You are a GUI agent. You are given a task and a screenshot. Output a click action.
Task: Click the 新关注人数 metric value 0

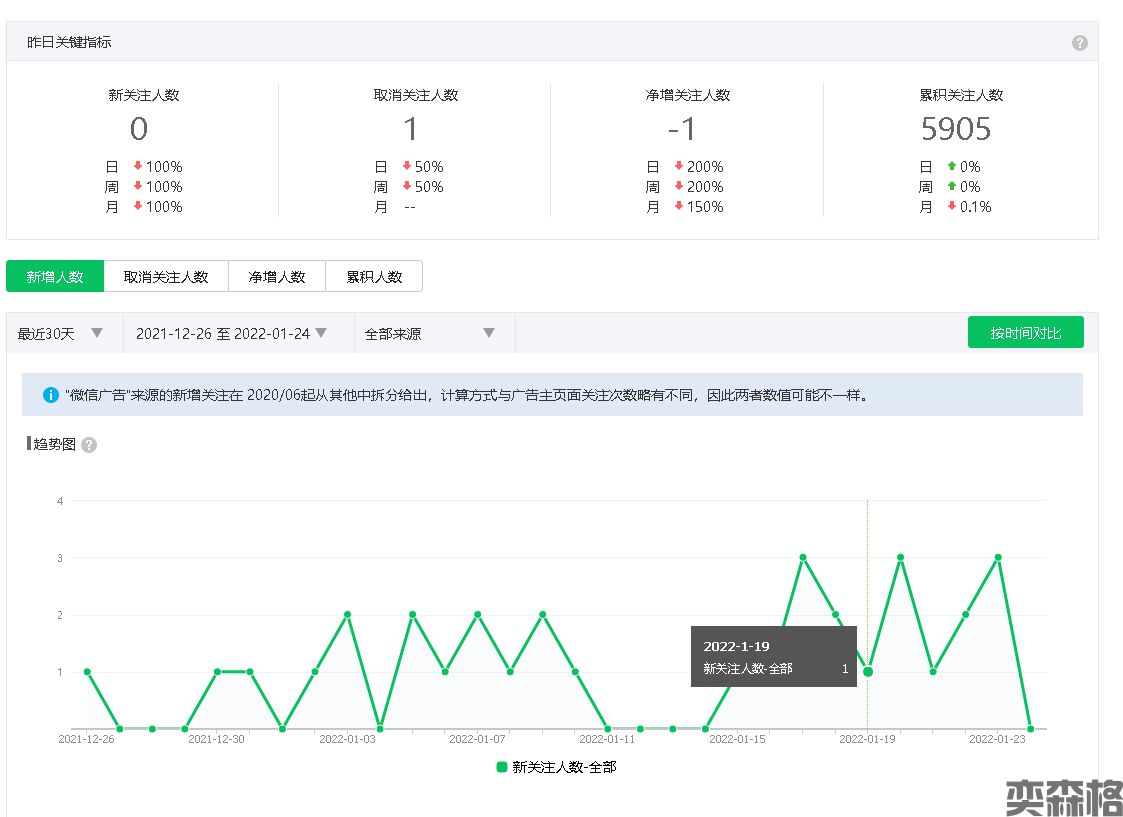139,129
